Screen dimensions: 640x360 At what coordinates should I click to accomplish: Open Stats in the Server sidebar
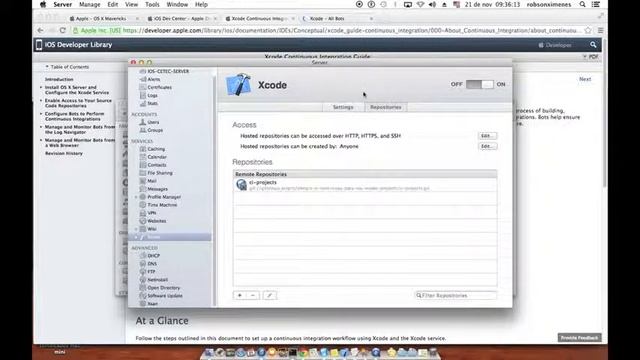point(152,103)
